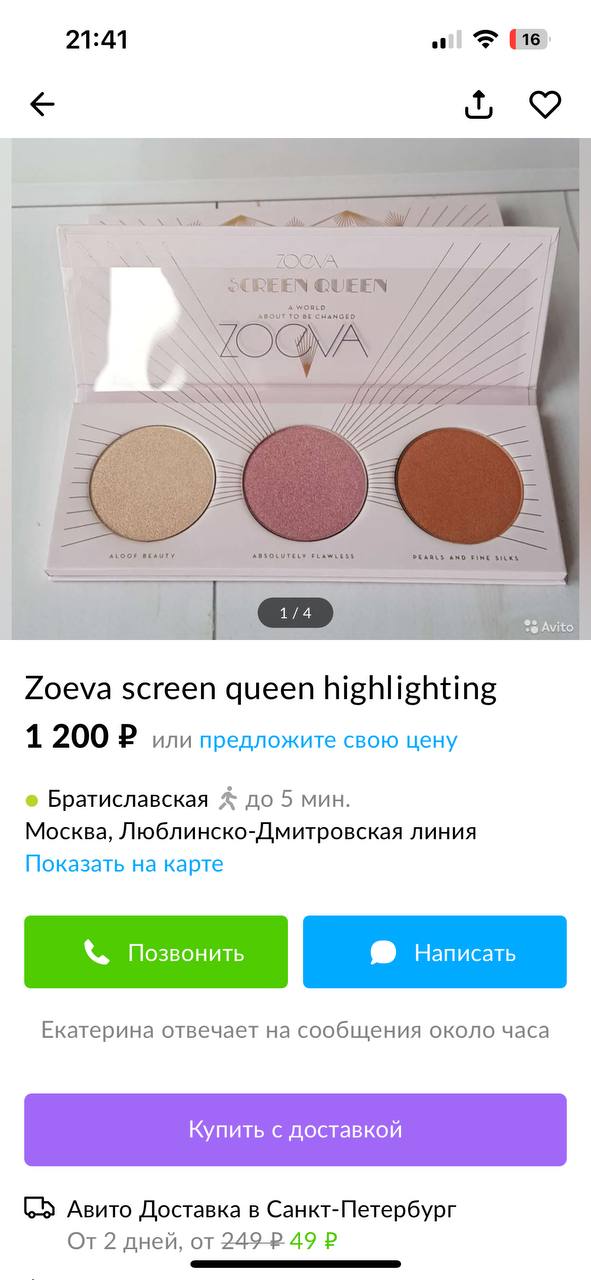
Task: Go back with the arrow icon
Action: tap(42, 104)
